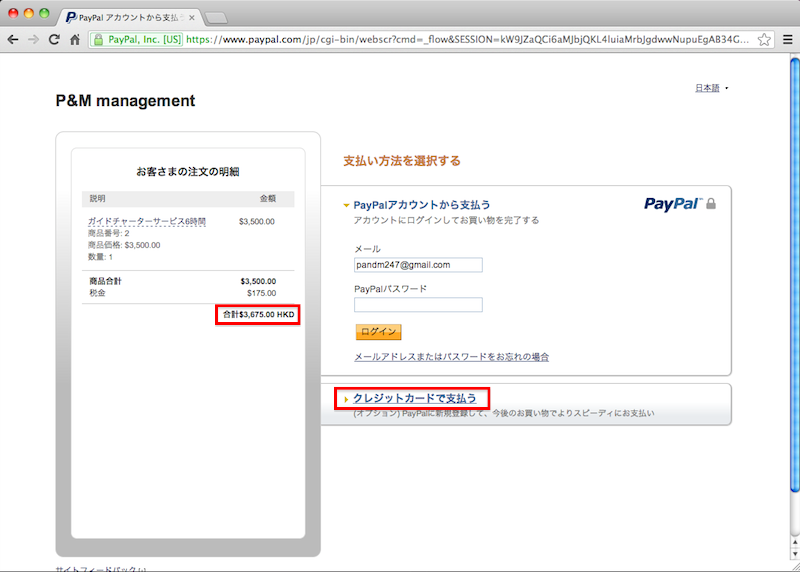800x572 pixels.
Task: Click the blue vertical scrollbar thumb
Action: [795, 276]
